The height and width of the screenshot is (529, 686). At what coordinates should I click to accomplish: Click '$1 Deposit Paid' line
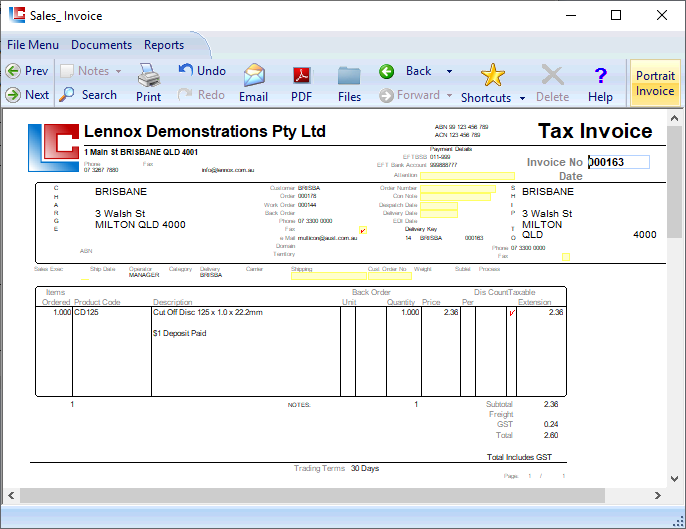(x=179, y=333)
